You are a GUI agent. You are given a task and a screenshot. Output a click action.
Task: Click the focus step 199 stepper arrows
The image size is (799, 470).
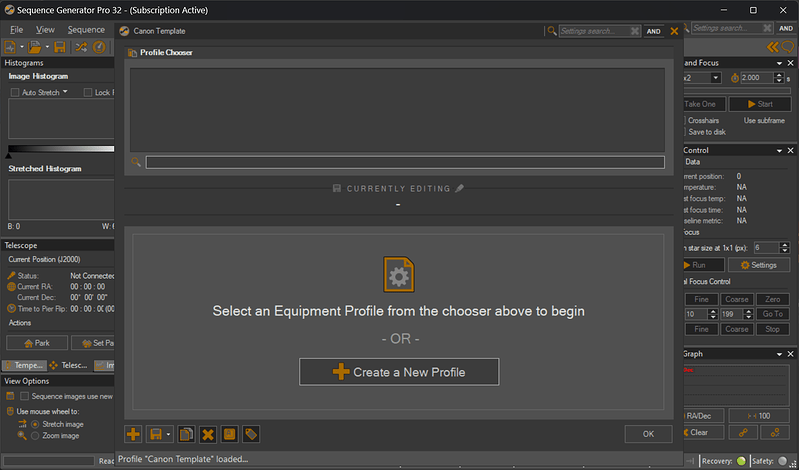tap(748, 314)
